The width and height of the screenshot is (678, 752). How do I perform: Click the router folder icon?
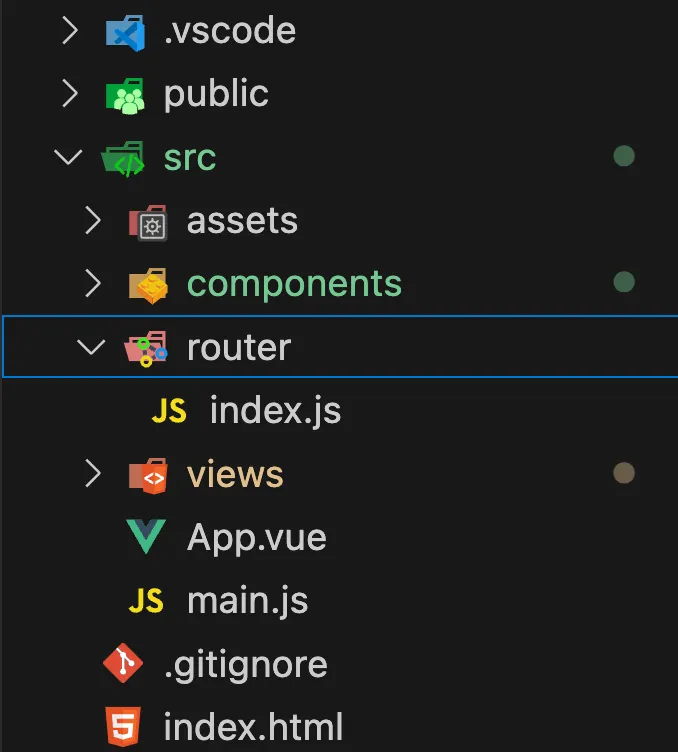click(x=146, y=349)
